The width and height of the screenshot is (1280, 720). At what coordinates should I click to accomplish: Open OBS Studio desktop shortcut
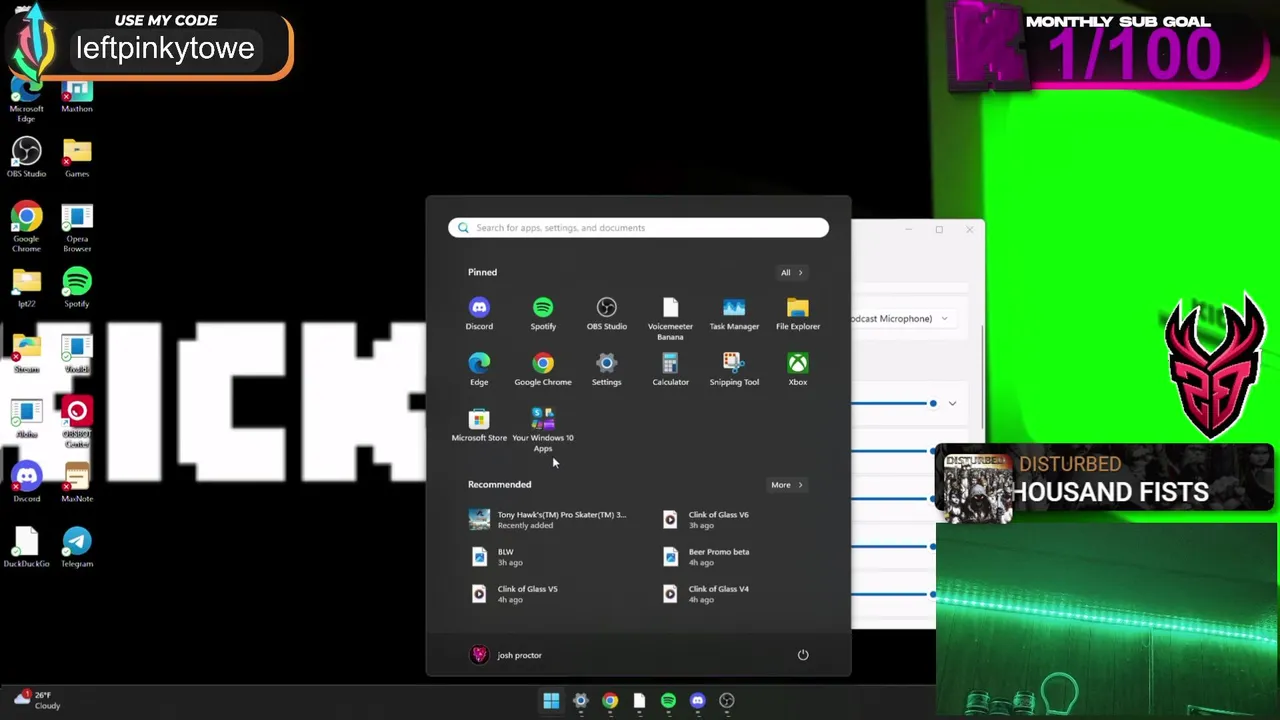(x=27, y=158)
